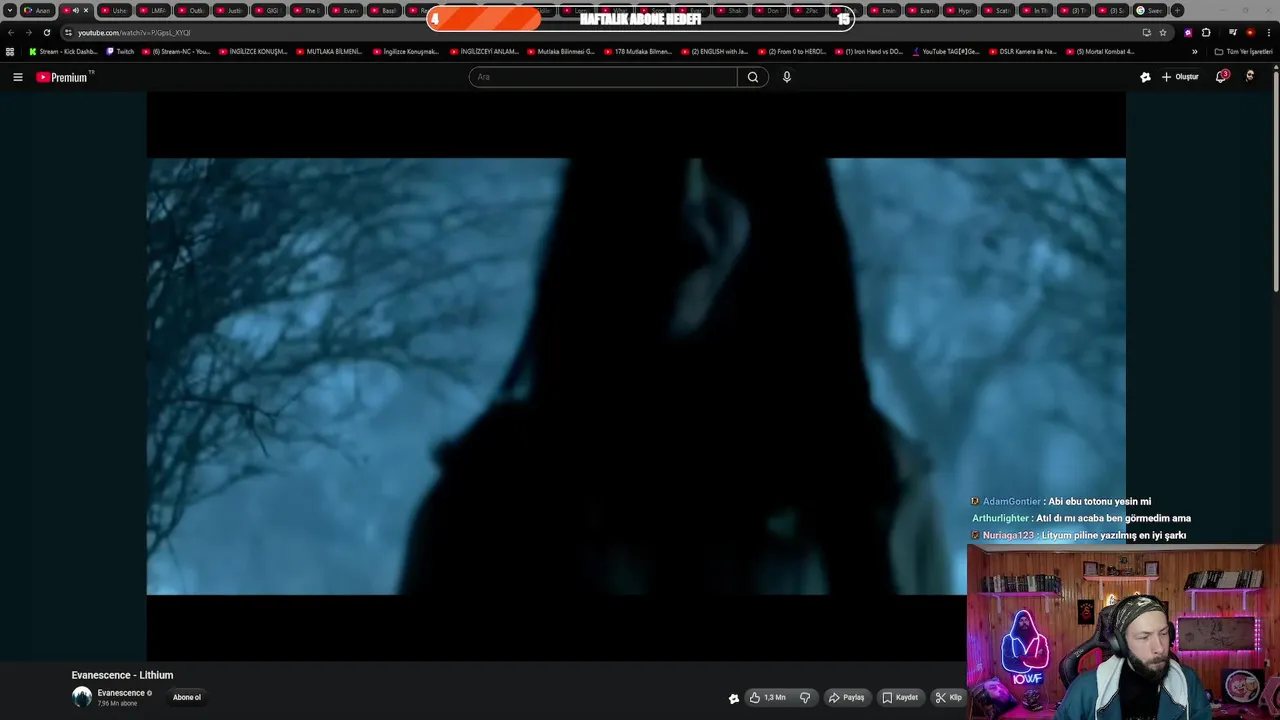Bookmark this page with the star
The width and height of the screenshot is (1280, 720).
point(1163,32)
